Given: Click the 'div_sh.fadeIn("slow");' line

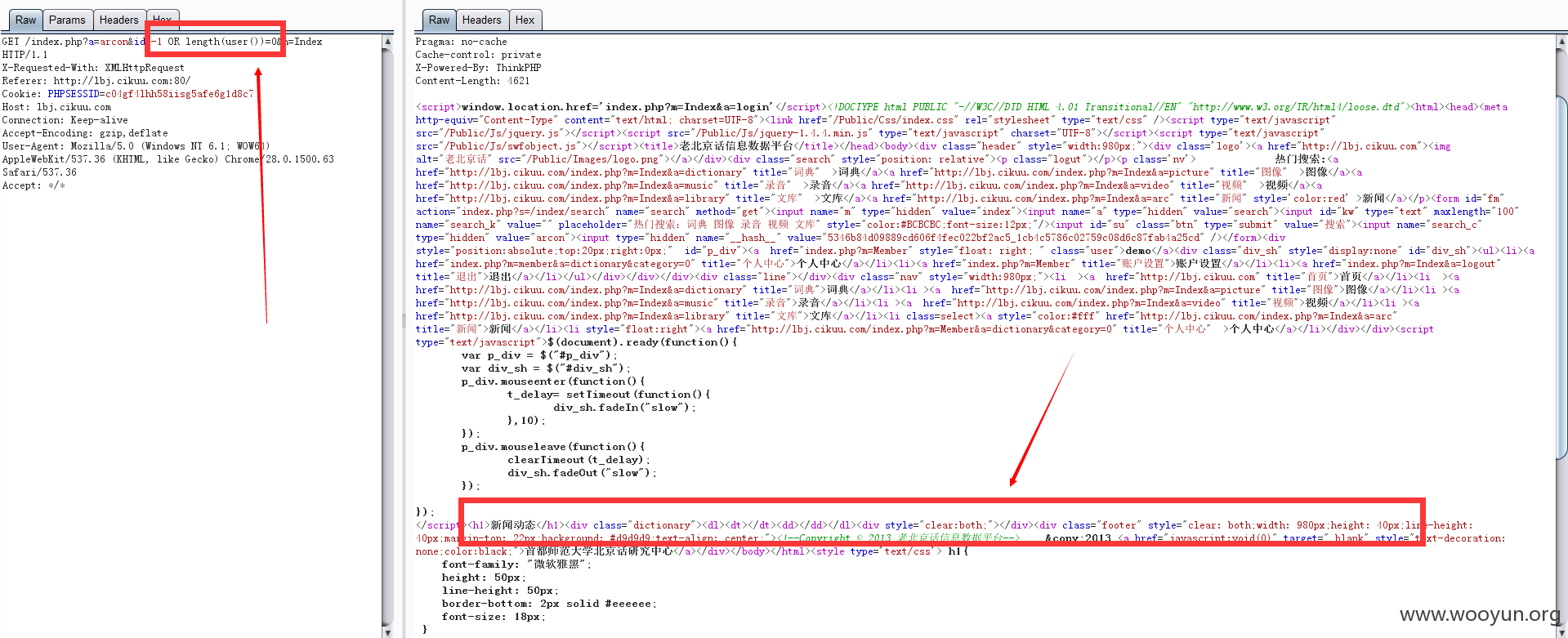Looking at the screenshot, I should (624, 408).
